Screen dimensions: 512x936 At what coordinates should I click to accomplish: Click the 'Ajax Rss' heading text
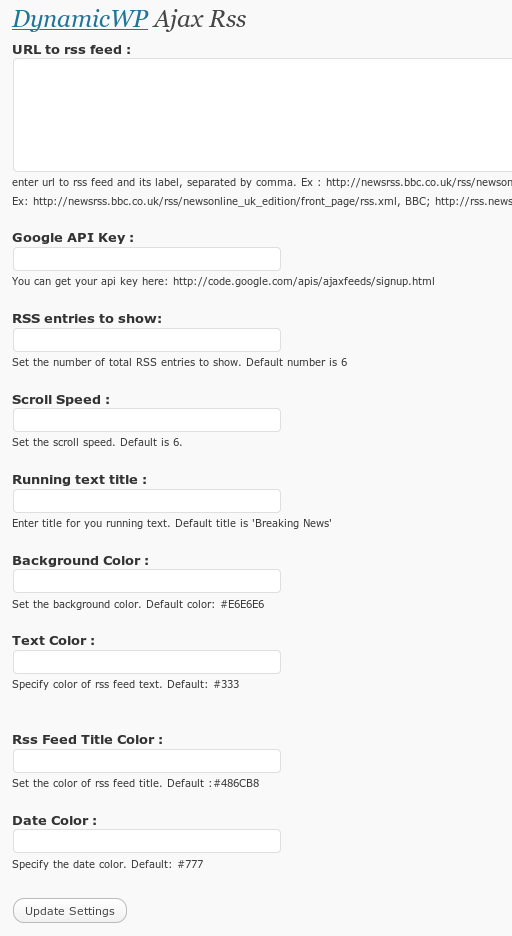click(x=200, y=19)
